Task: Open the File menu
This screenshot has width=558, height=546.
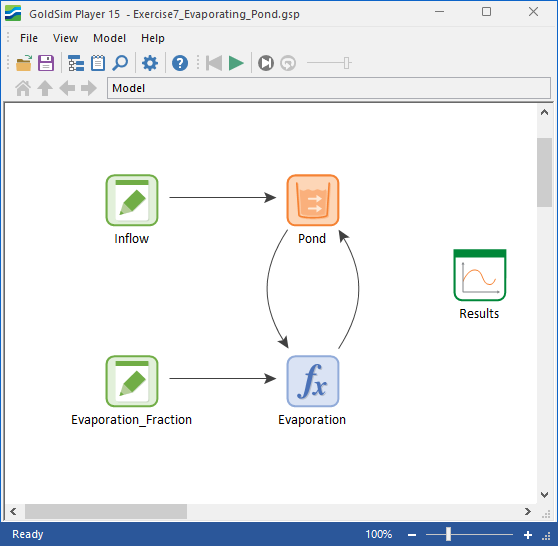Action: coord(29,38)
